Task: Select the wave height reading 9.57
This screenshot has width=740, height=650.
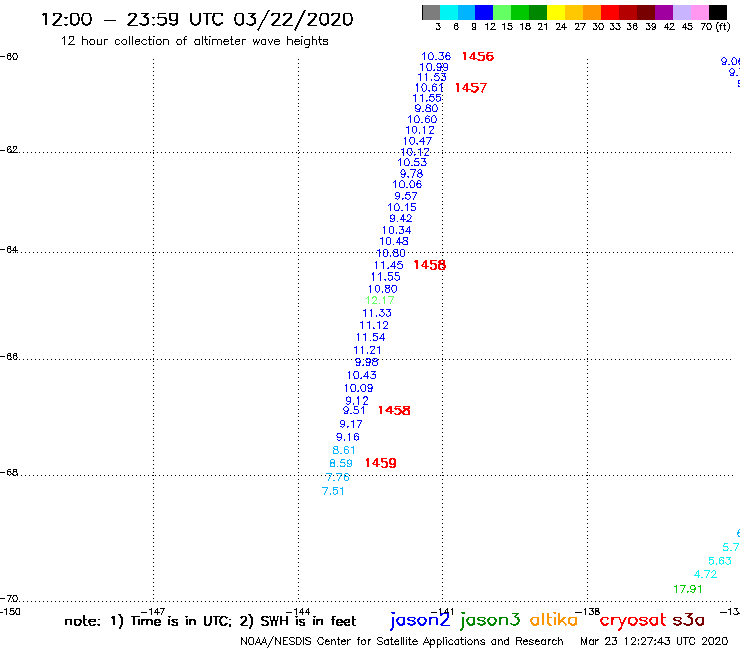Action: pyautogui.click(x=406, y=196)
